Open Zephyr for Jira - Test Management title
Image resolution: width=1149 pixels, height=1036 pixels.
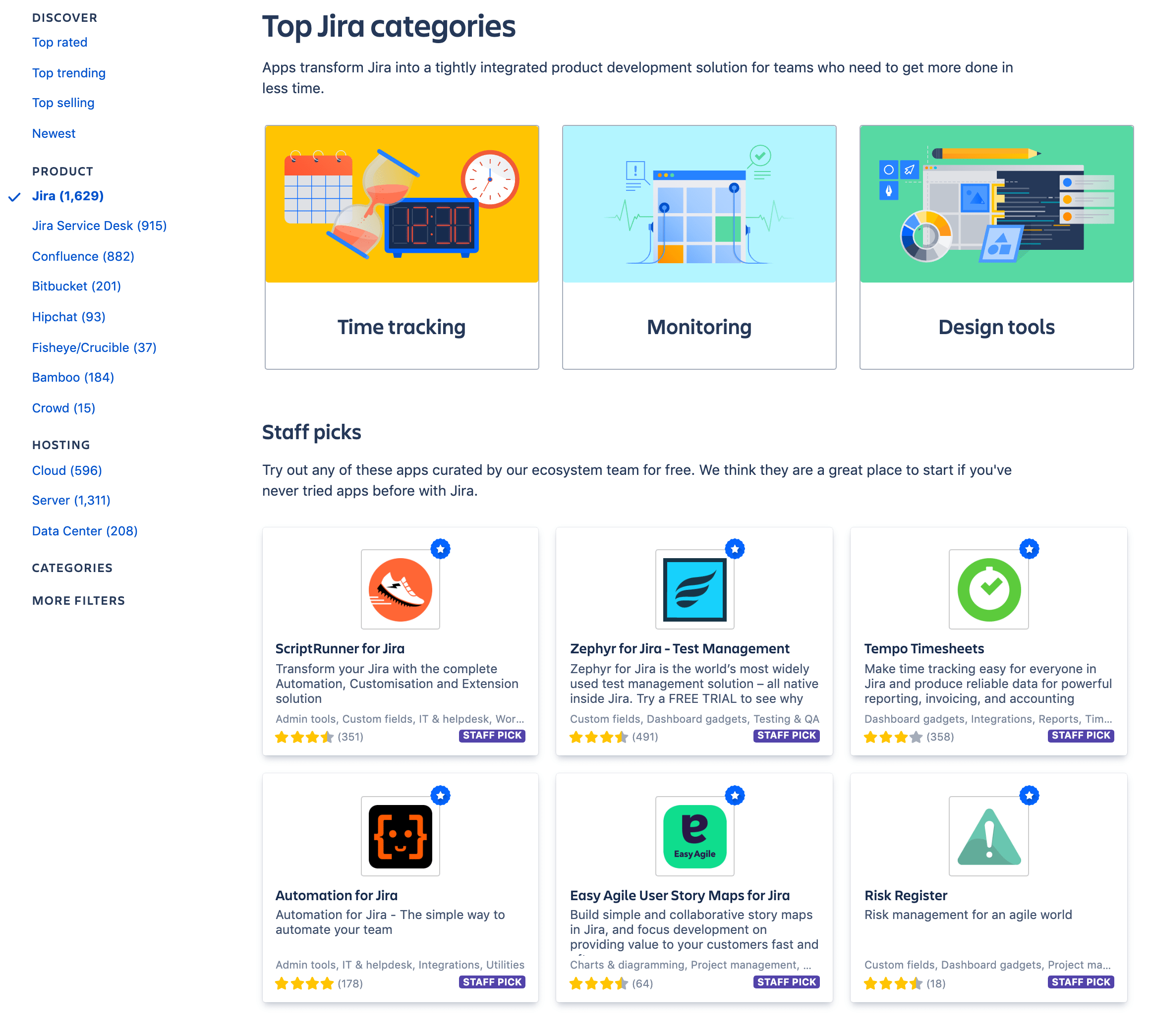(680, 649)
